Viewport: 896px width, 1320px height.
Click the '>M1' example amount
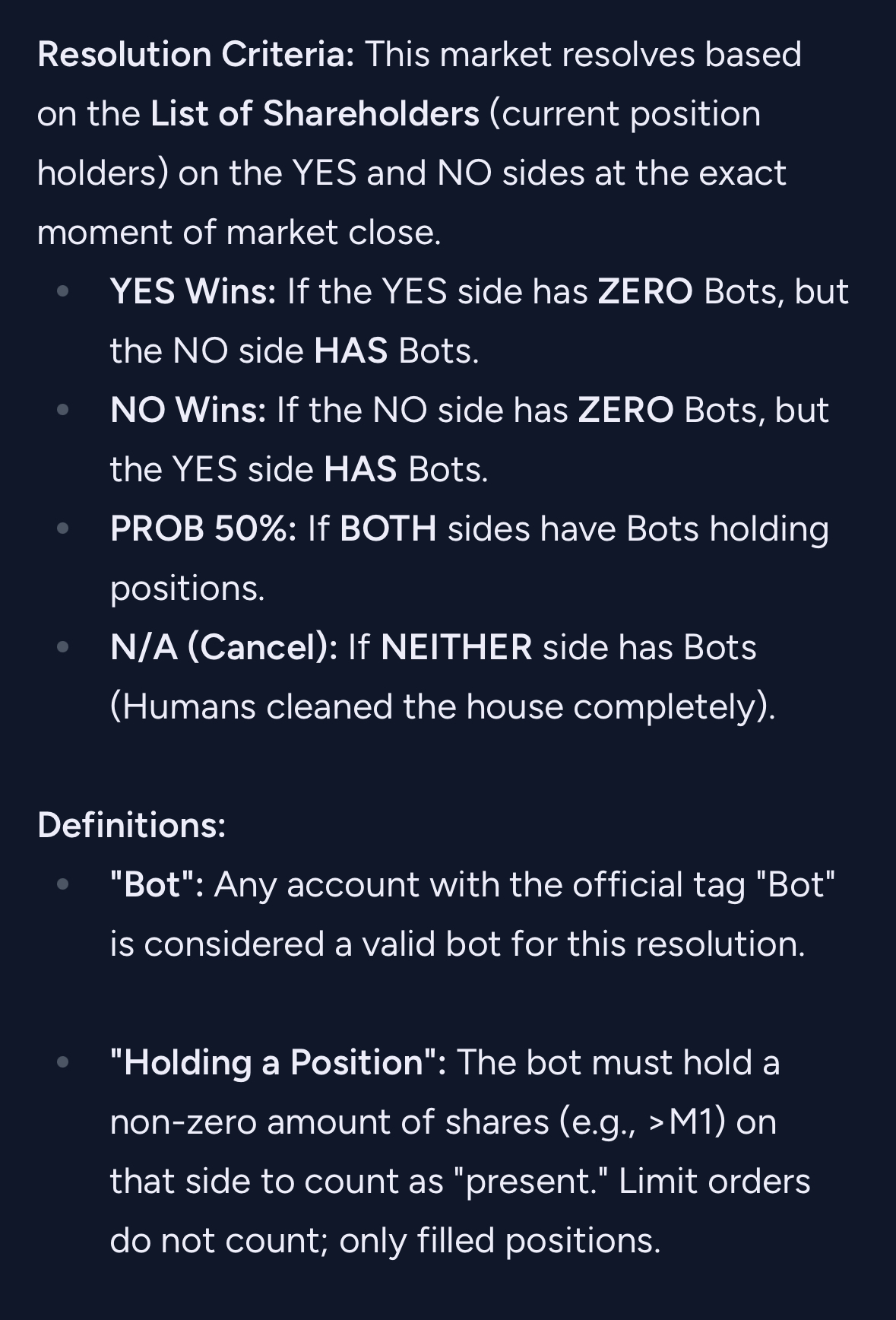pos(683,1122)
